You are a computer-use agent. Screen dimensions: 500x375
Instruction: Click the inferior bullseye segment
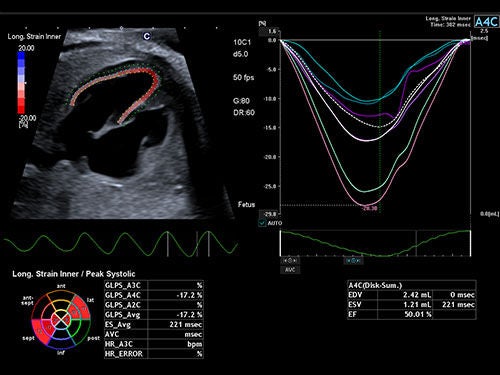point(61,343)
